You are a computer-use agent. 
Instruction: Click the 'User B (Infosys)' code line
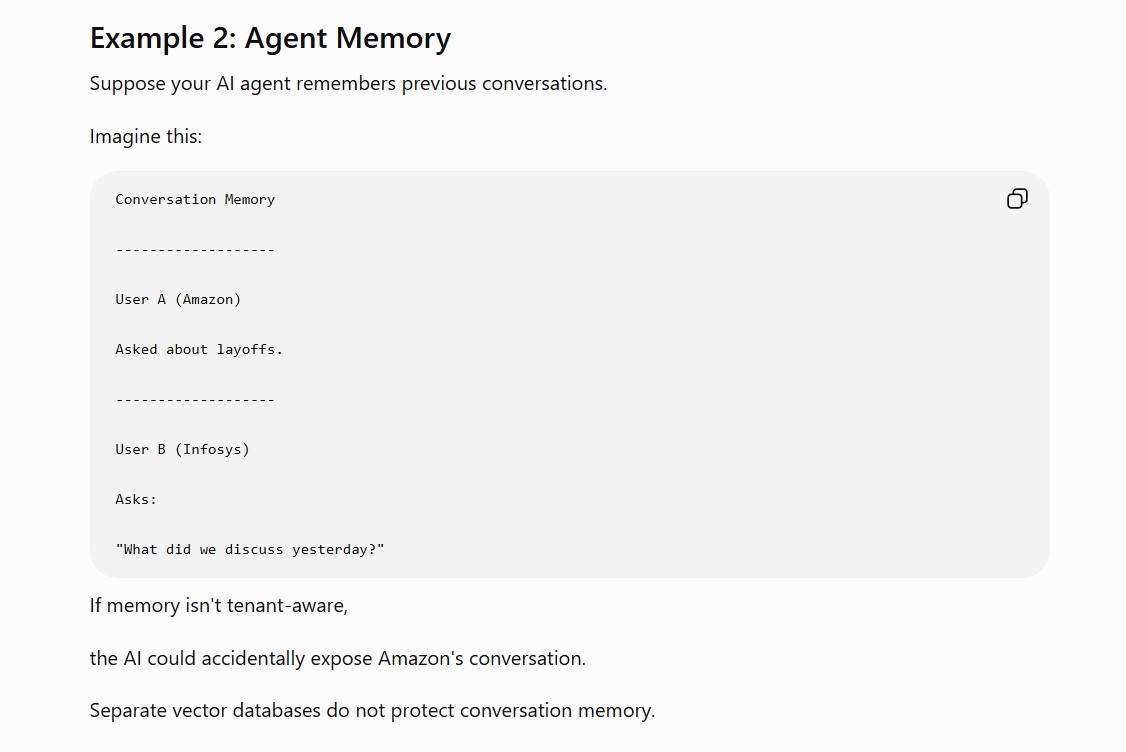[x=182, y=450]
